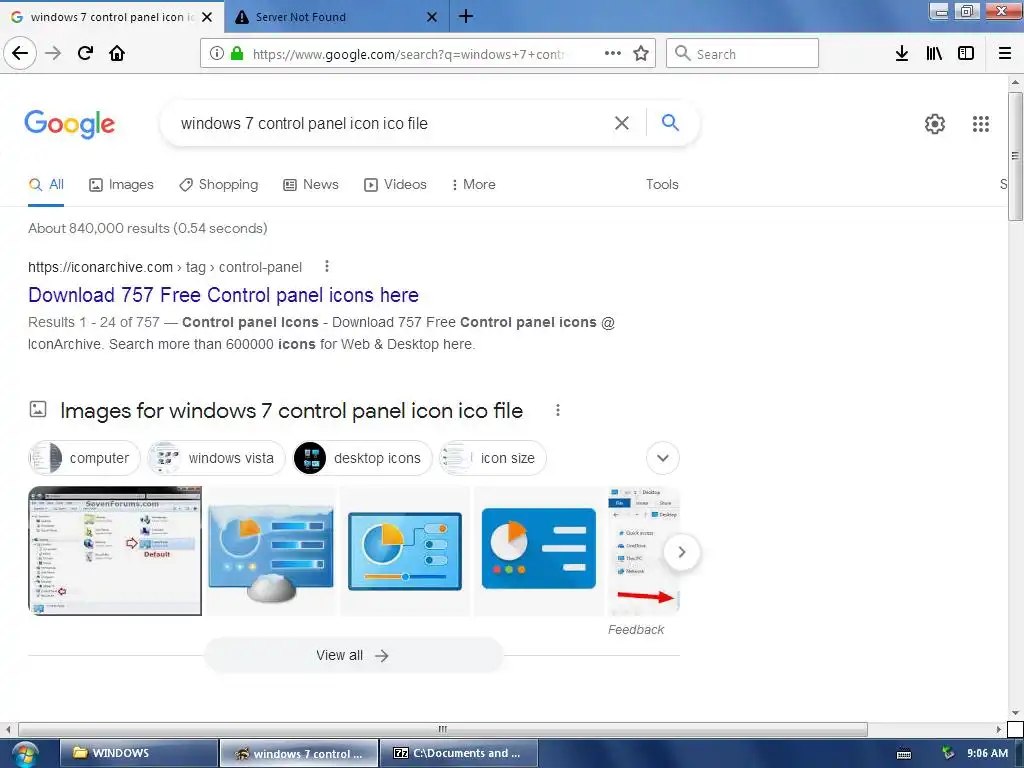Click the browser forward arrow
This screenshot has width=1024, height=768.
[53, 54]
